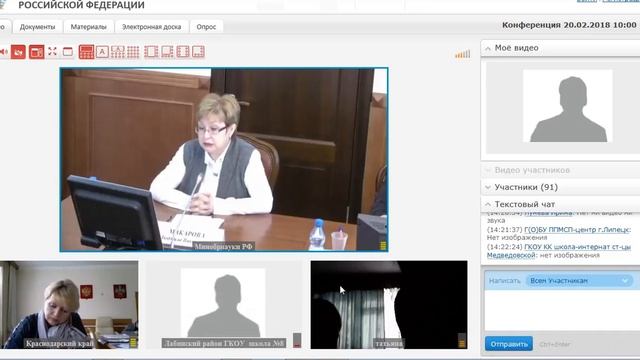Click the Отправить send button
This screenshot has width=640, height=360.
coord(509,344)
